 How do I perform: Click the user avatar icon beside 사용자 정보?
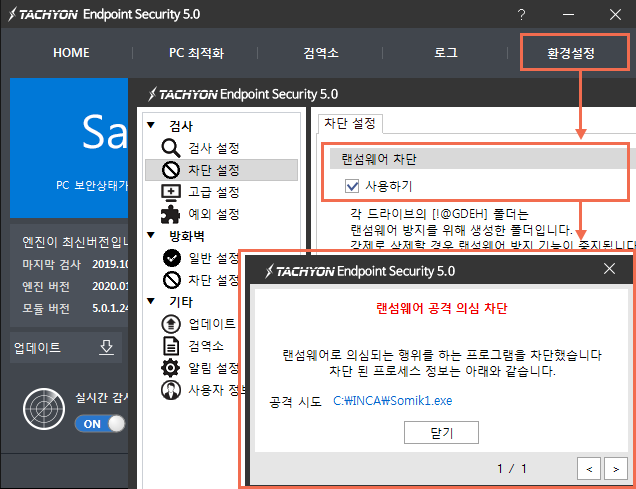171,390
